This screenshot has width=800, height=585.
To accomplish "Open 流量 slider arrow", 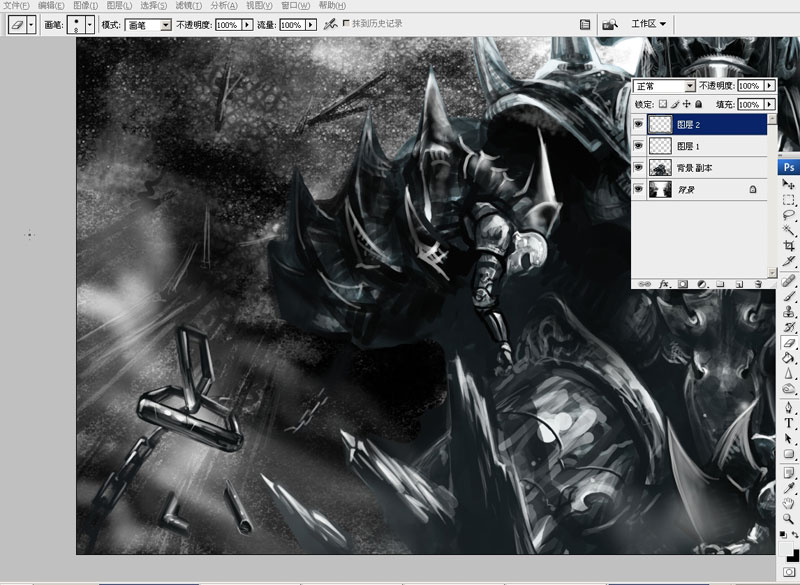I will point(311,25).
